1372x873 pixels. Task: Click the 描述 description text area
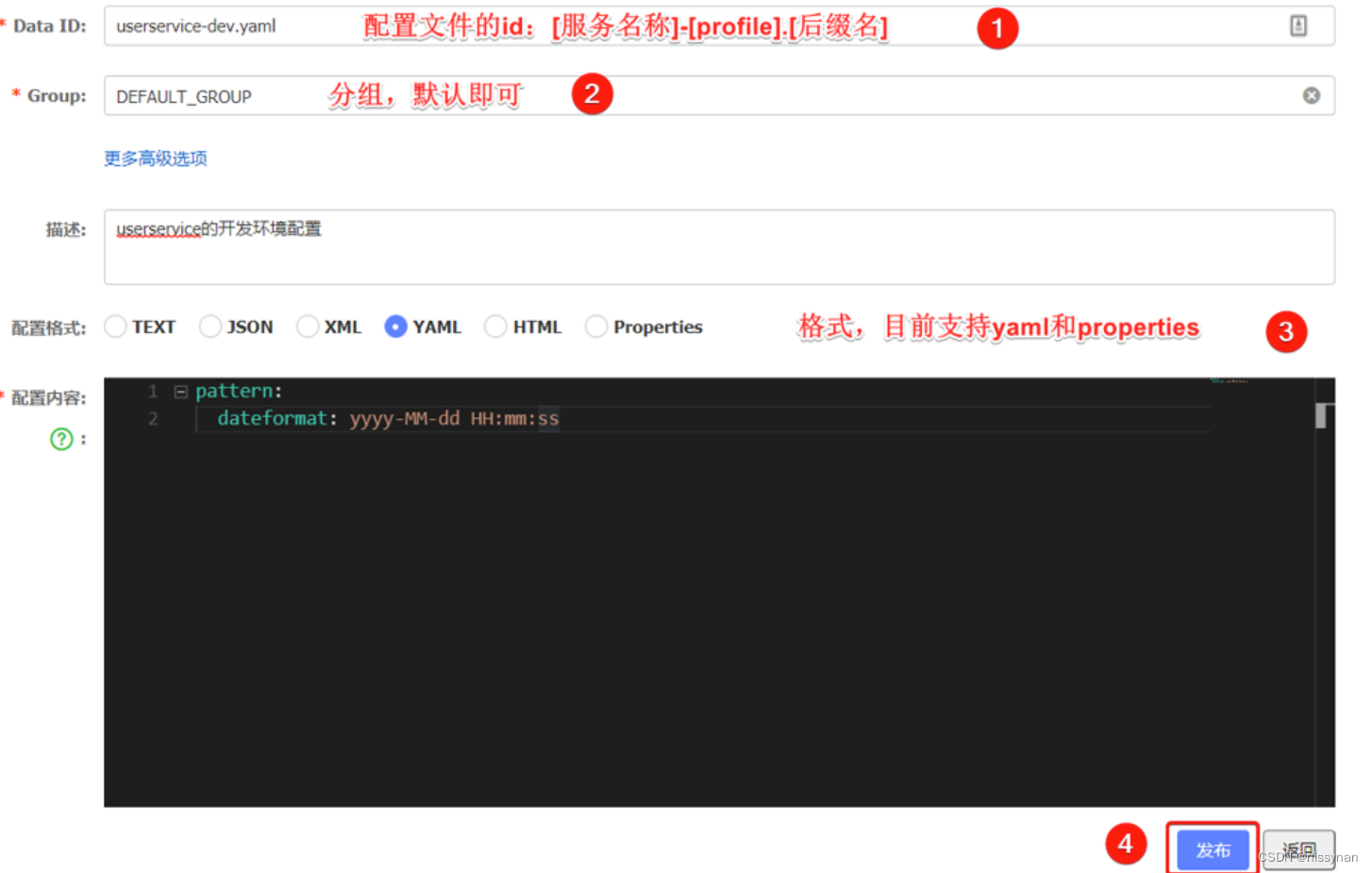click(x=719, y=247)
